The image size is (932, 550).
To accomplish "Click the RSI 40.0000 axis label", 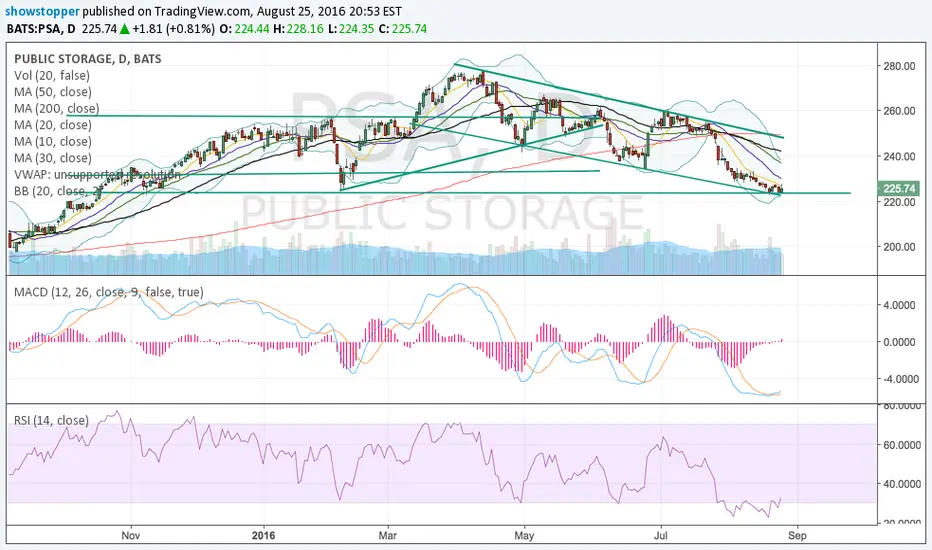I will (x=900, y=484).
